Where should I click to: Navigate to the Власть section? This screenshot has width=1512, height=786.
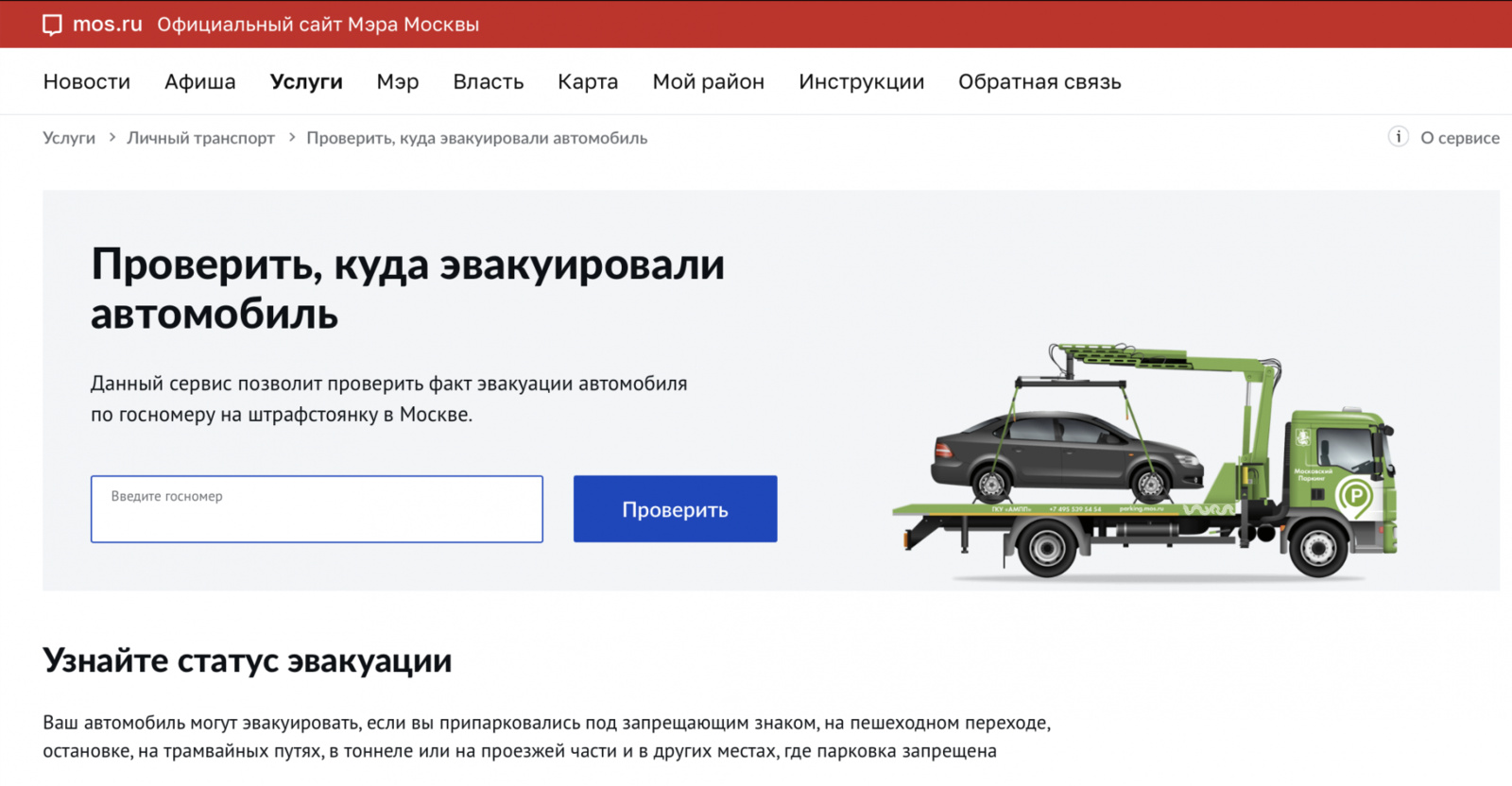coord(489,82)
